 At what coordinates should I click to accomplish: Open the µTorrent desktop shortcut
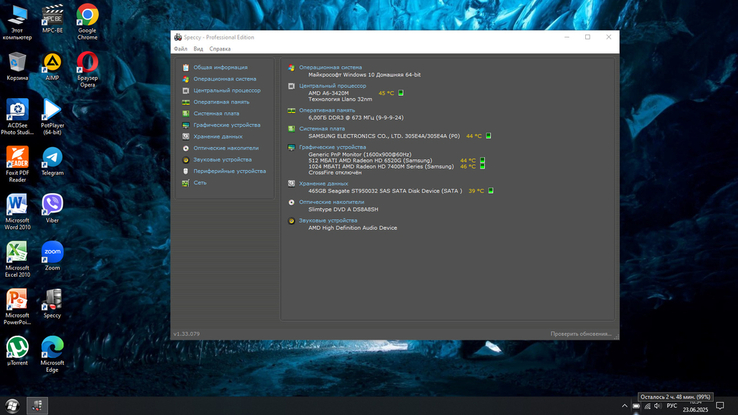tap(17, 351)
